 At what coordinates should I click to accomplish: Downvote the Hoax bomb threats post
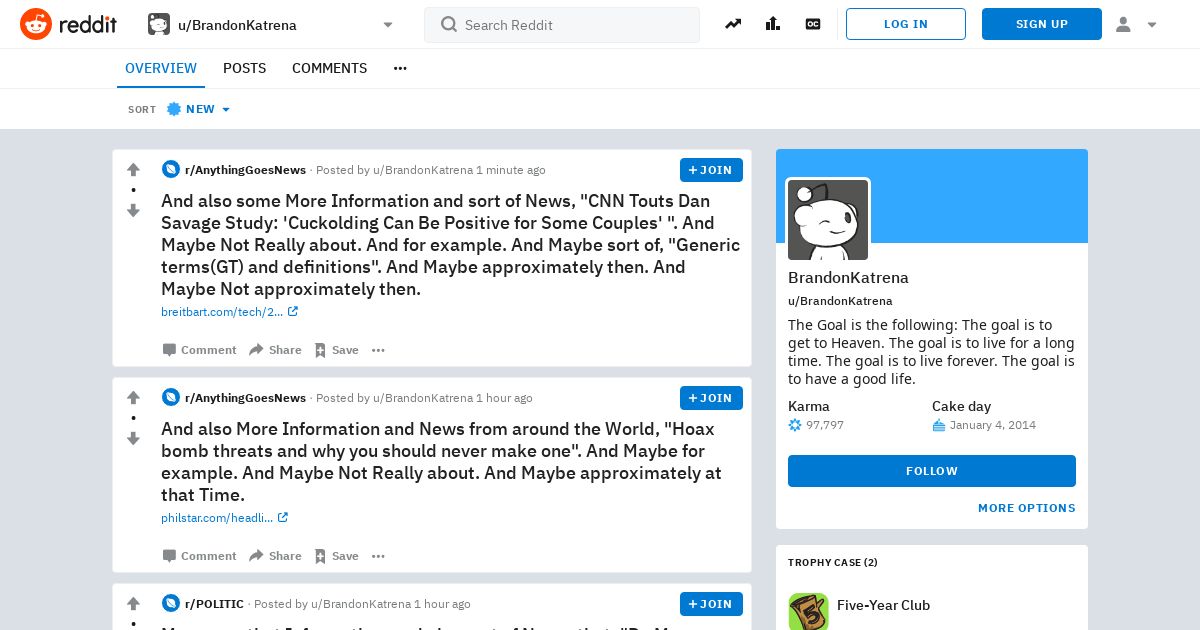pos(133,438)
